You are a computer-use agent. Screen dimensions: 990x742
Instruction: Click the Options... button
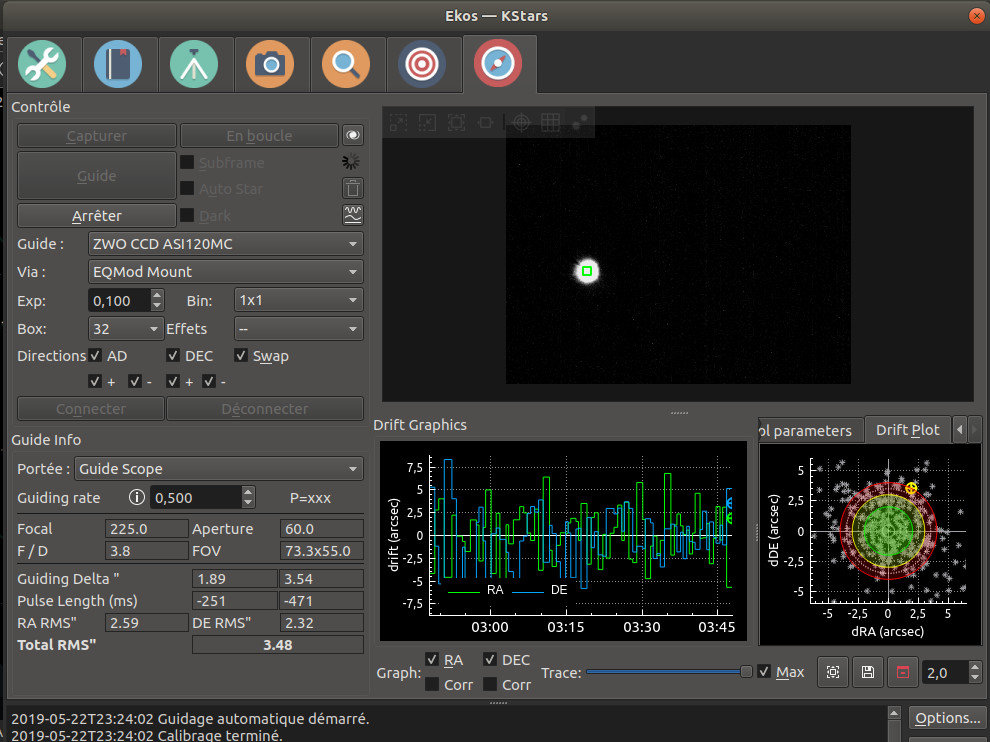pos(946,718)
